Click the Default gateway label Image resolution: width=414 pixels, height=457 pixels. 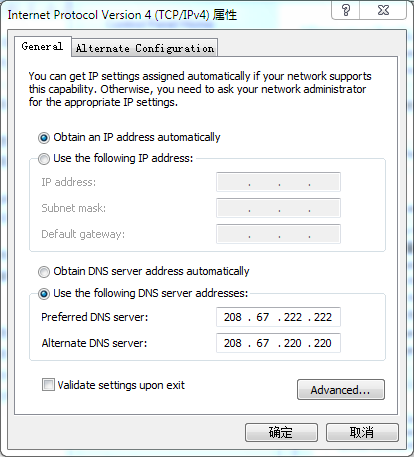pyautogui.click(x=83, y=234)
